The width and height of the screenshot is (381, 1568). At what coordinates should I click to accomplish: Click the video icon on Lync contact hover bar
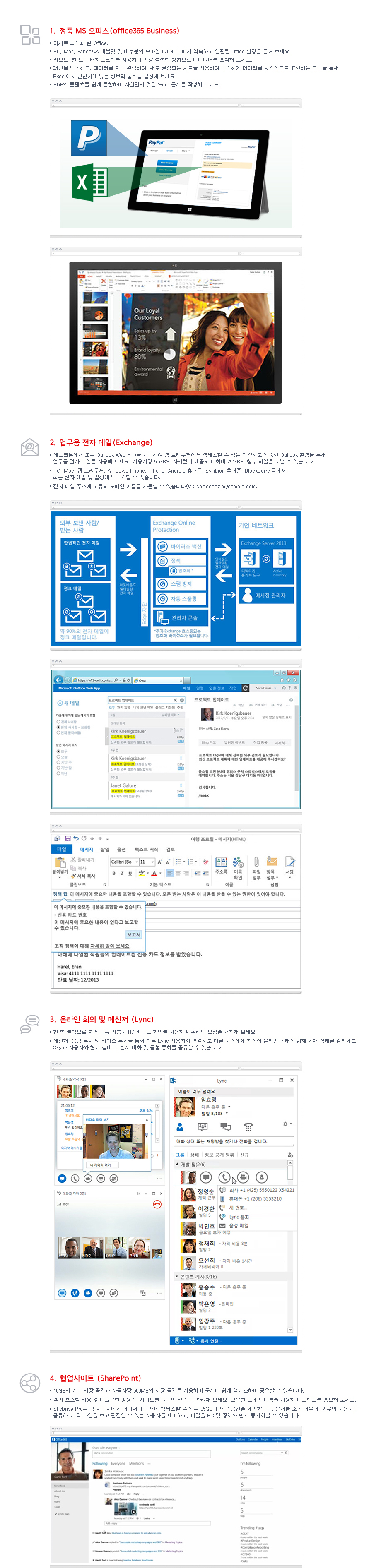243,1177
